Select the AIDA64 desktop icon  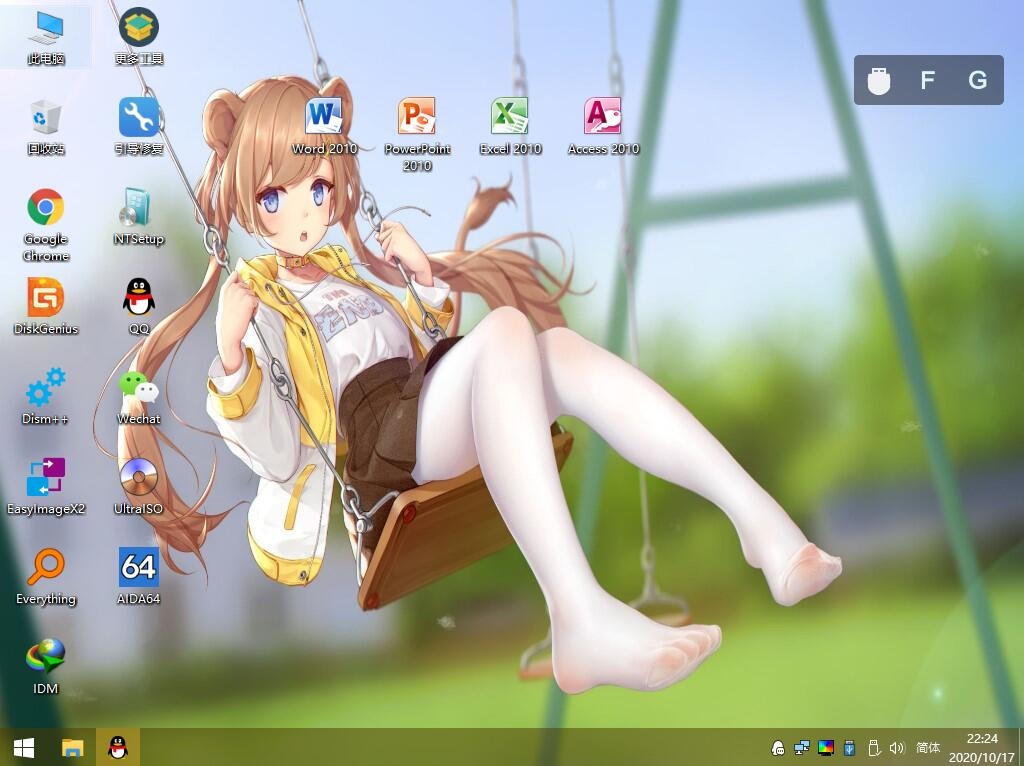pyautogui.click(x=138, y=577)
